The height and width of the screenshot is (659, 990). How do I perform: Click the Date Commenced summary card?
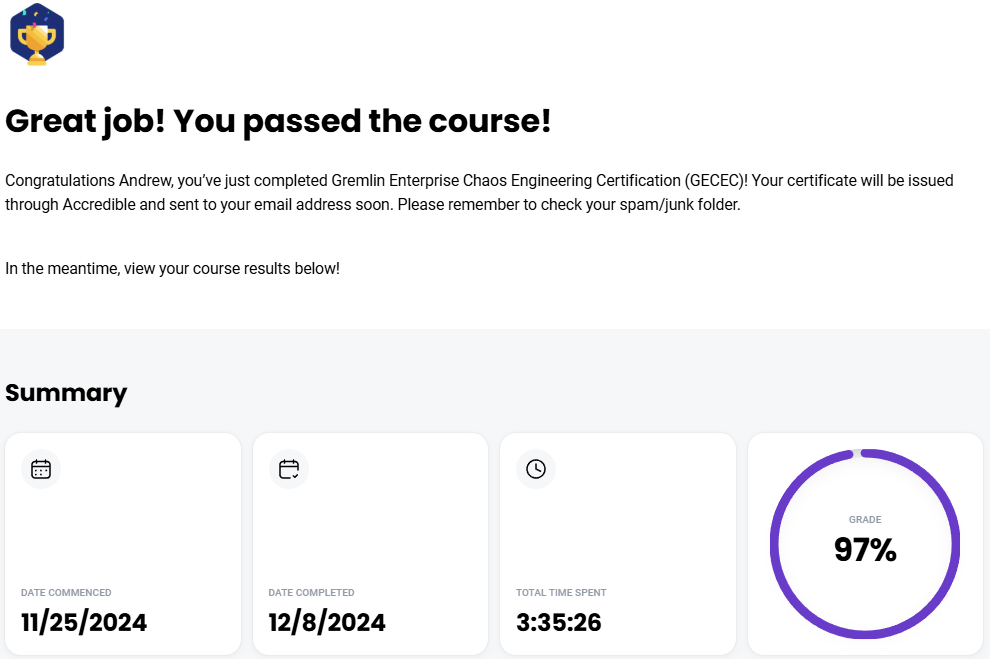pos(123,544)
